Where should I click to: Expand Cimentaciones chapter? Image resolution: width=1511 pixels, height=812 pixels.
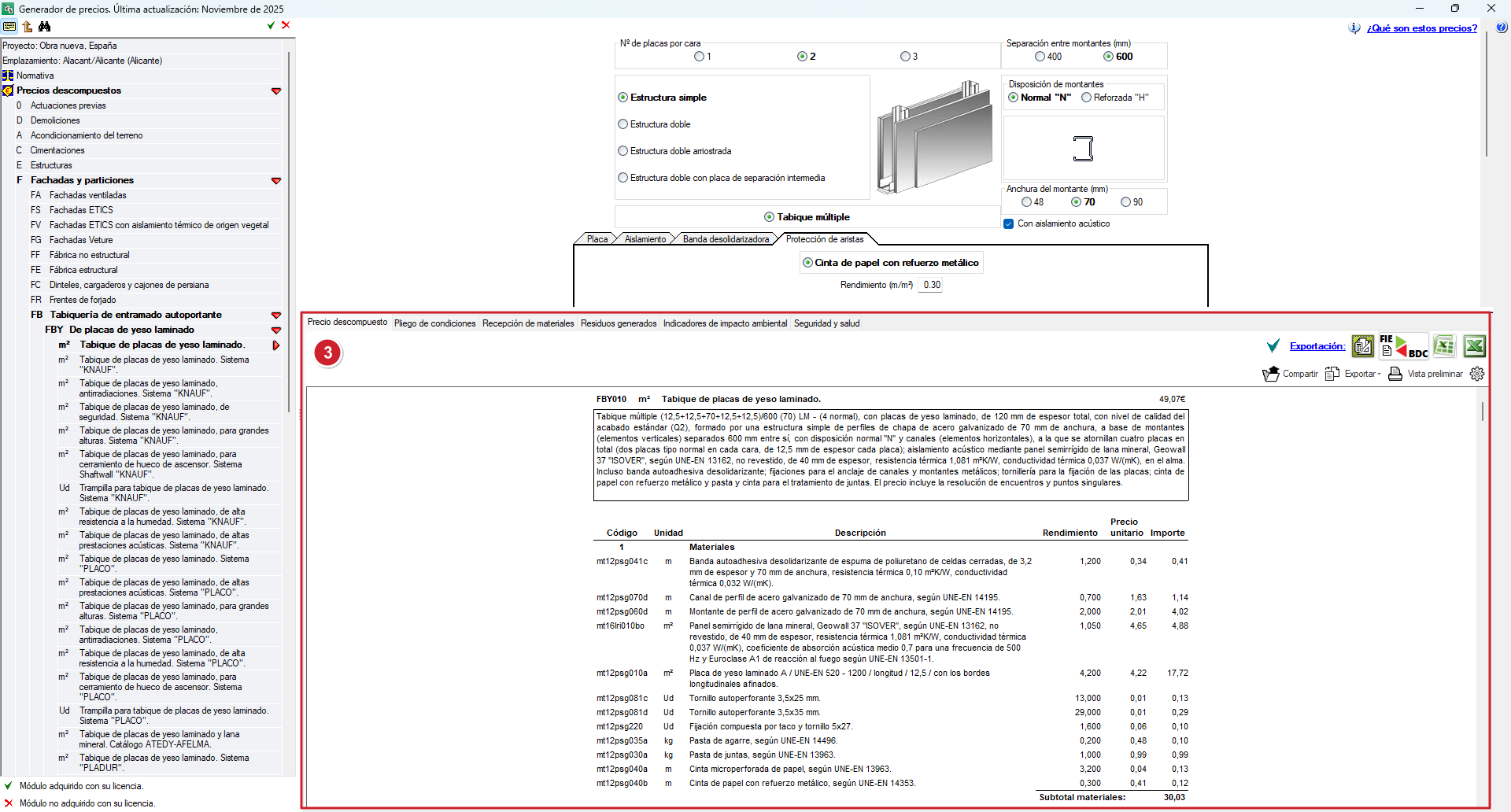57,150
